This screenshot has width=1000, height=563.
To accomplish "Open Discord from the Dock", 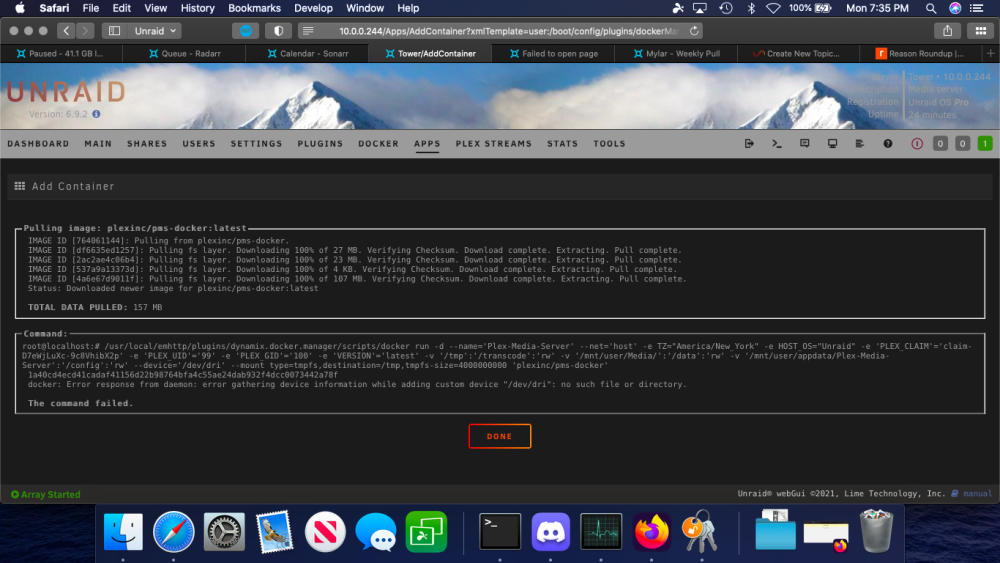I will pos(550,531).
